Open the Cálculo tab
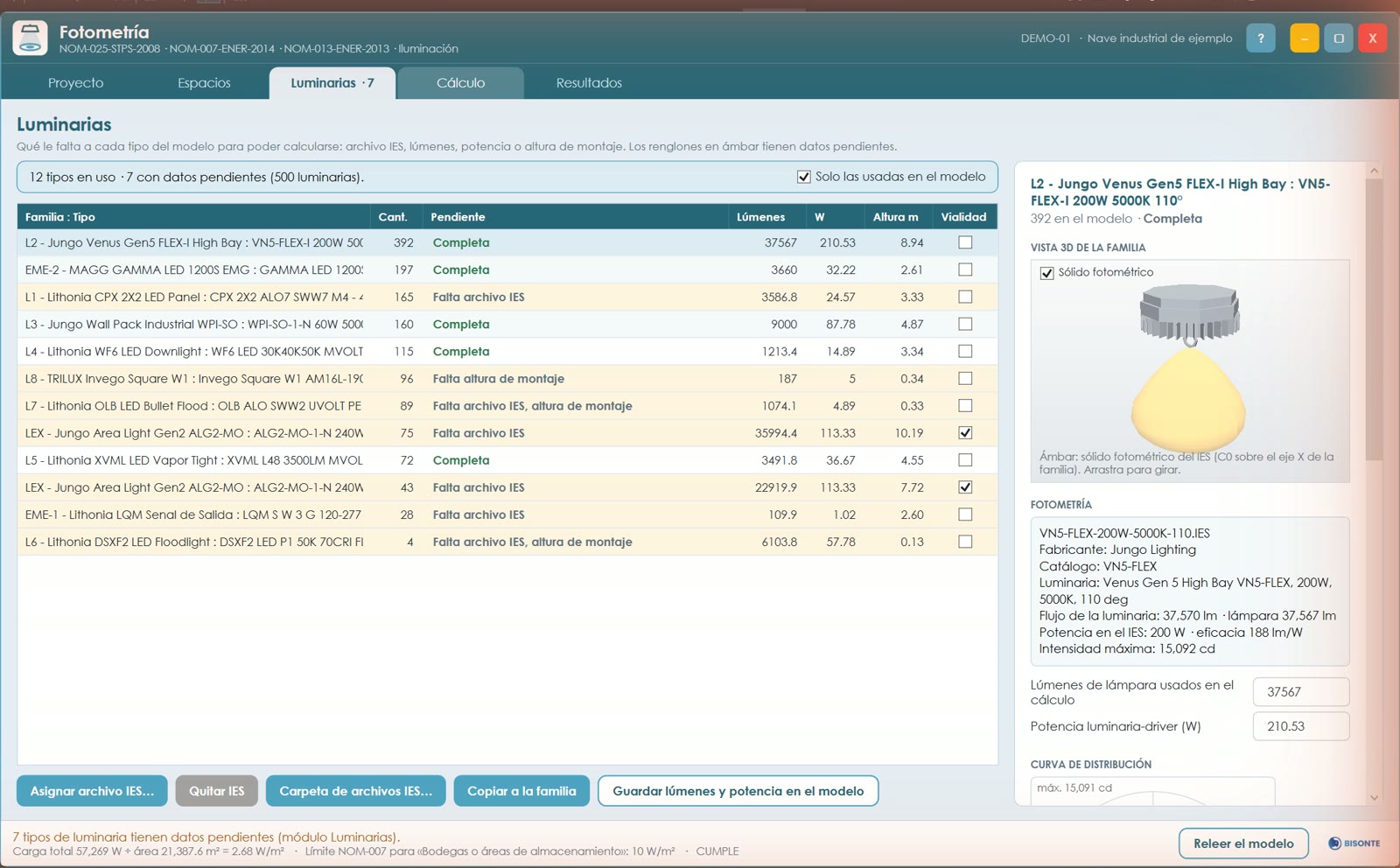The height and width of the screenshot is (868, 1400). 460,83
